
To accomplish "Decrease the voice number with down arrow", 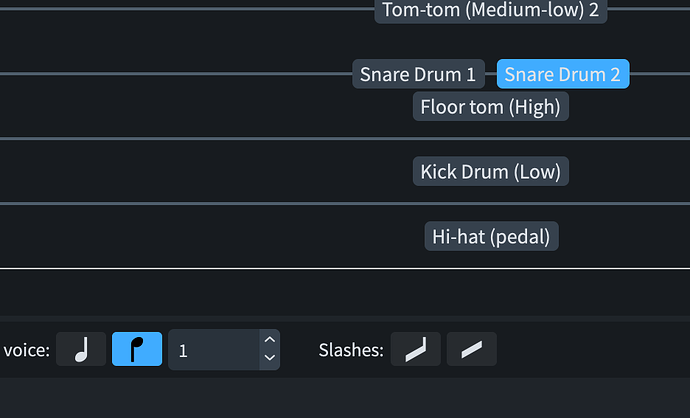I will pos(269,358).
